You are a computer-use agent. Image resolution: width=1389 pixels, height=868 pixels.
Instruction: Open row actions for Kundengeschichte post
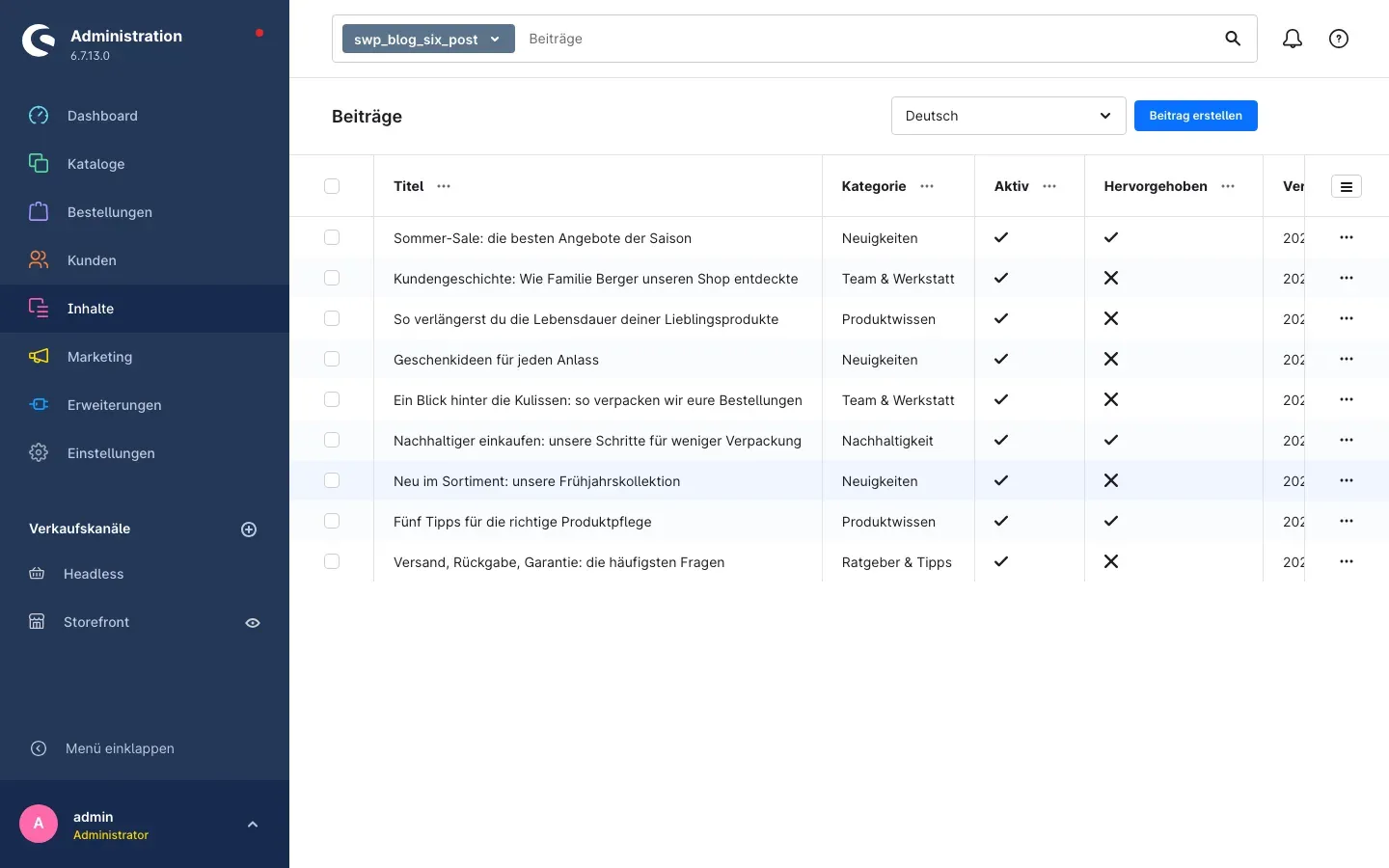tap(1347, 278)
